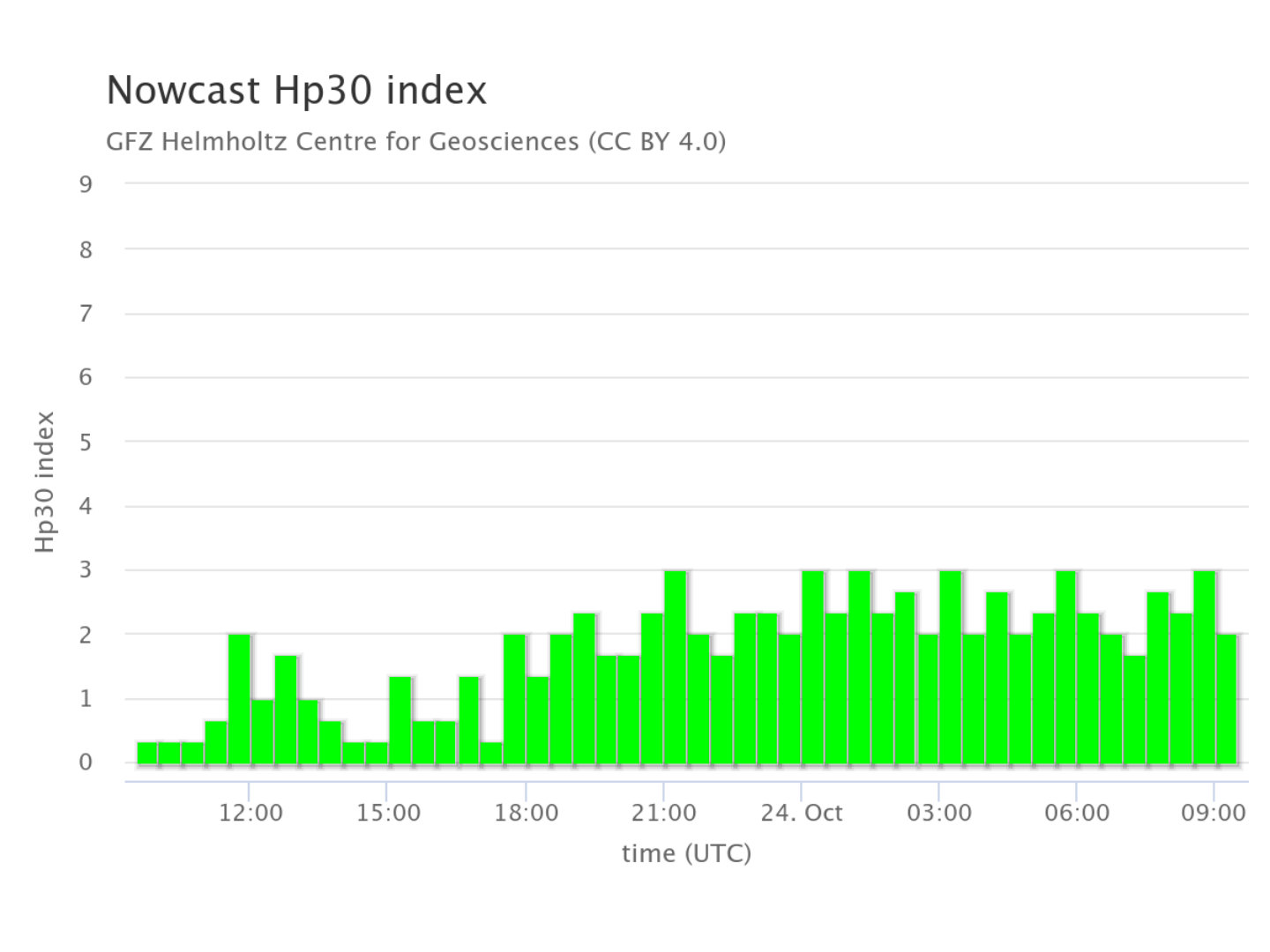Select the rightmost green bar in chart
Viewport: 1270px width, 952px height.
[x=1227, y=698]
